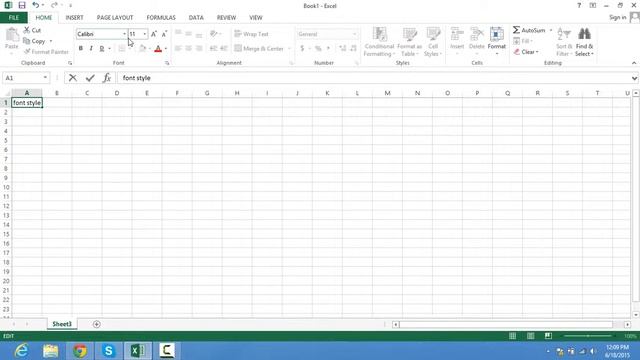The height and width of the screenshot is (360, 640).
Task: Click the Format Painter brush
Action: tap(46, 52)
